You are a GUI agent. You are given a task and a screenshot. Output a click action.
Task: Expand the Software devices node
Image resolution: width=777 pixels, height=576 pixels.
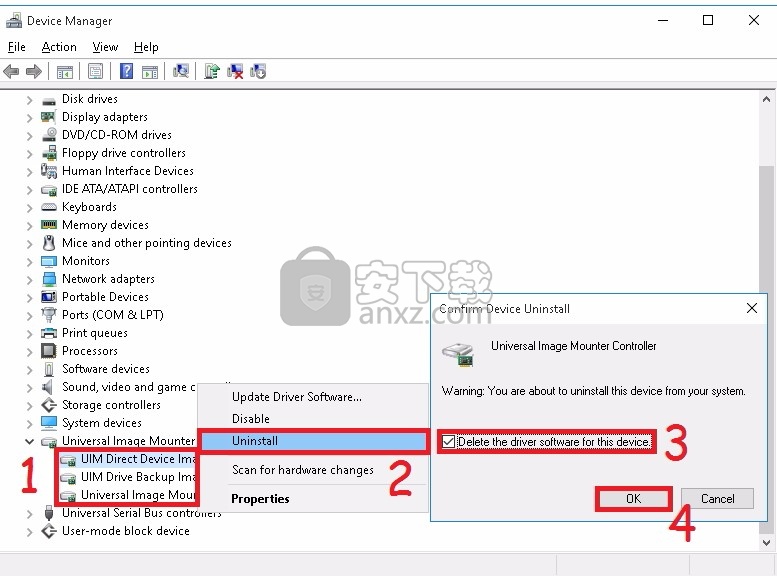(x=29, y=370)
